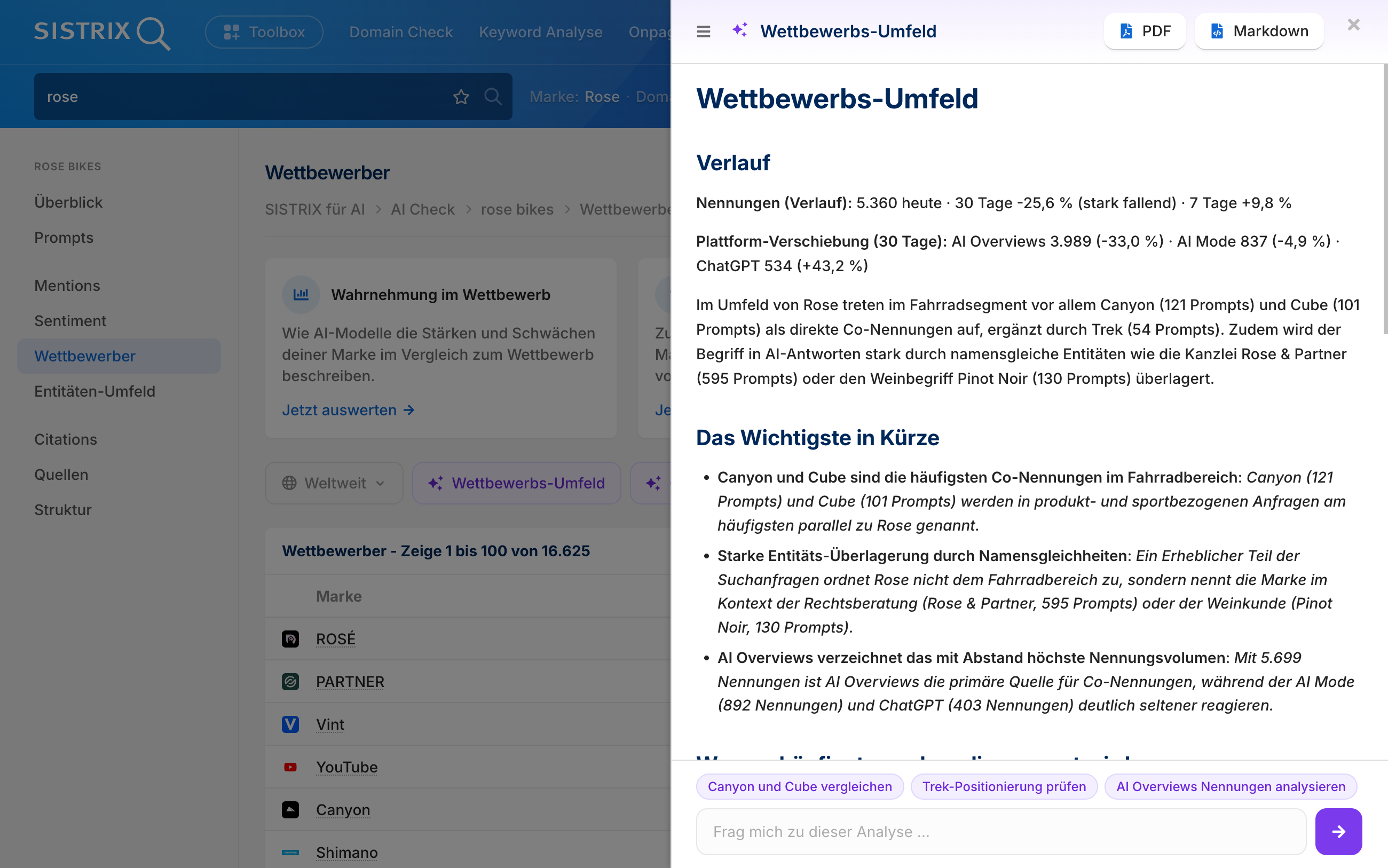Click Verlauf heading in panel
This screenshot has height=868, width=1388.
coord(733,163)
